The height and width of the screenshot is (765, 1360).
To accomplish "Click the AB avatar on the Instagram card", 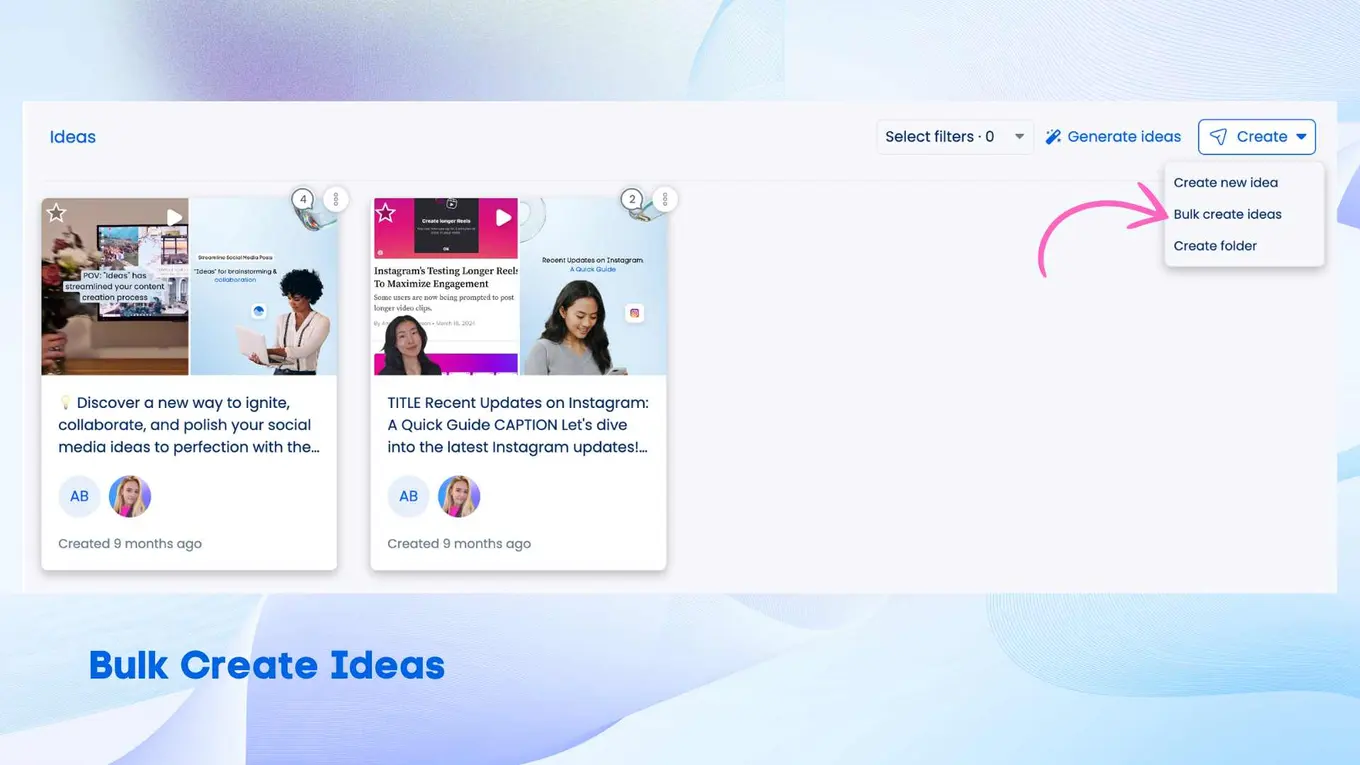I will [408, 496].
